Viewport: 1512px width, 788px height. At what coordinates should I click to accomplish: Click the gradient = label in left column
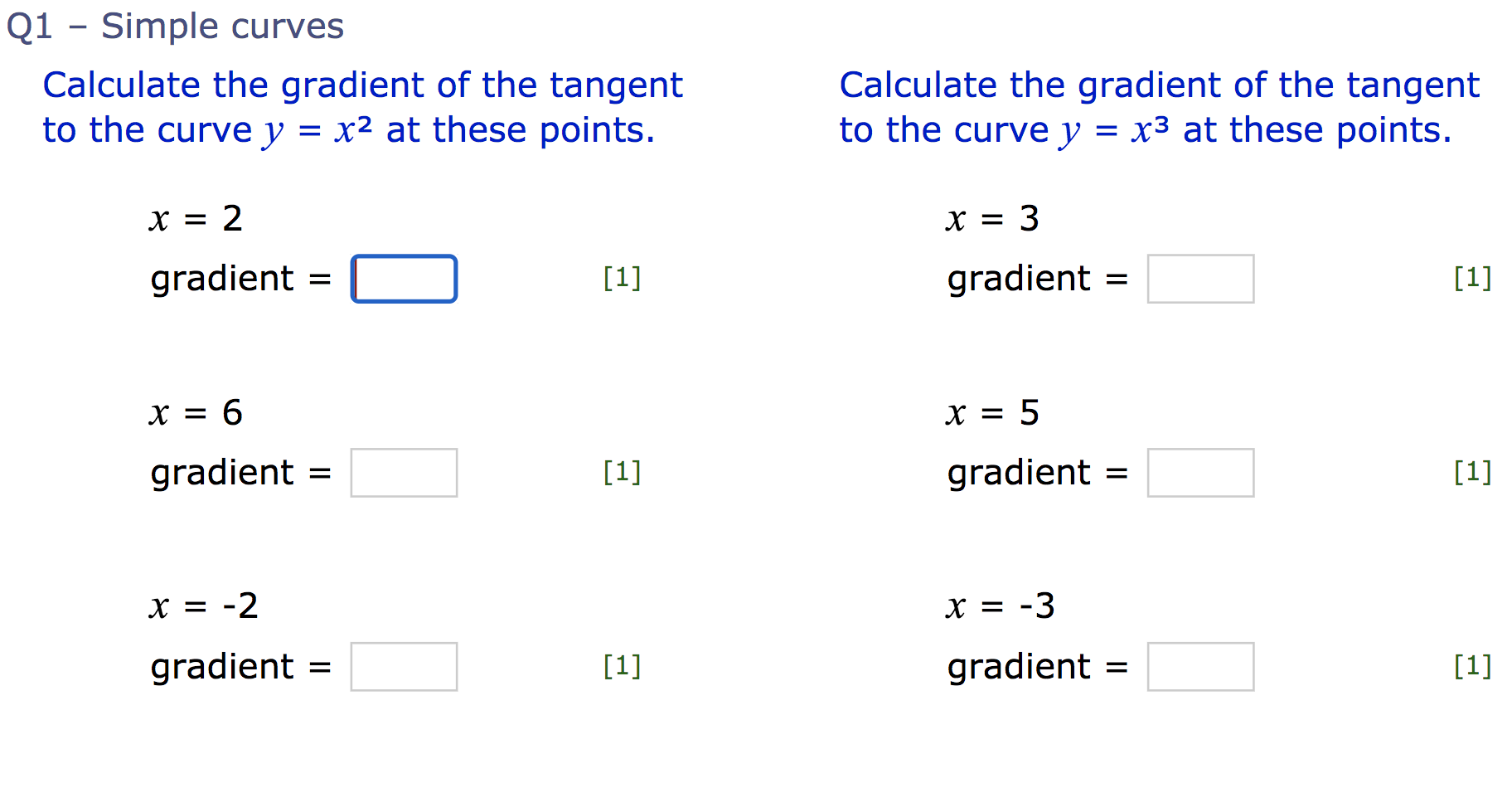(240, 279)
